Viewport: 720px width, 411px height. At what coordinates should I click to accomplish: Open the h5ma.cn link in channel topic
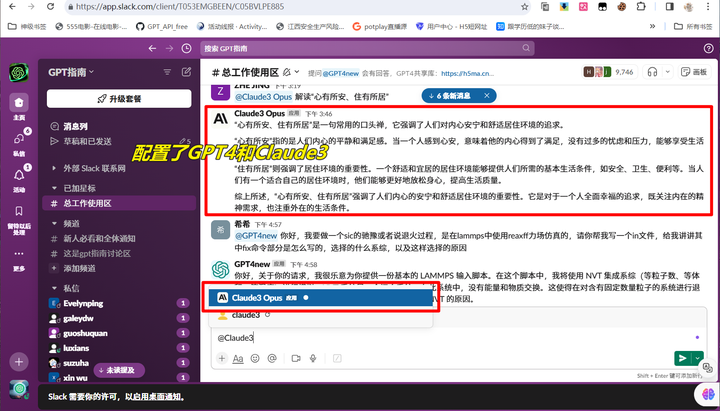(x=467, y=73)
